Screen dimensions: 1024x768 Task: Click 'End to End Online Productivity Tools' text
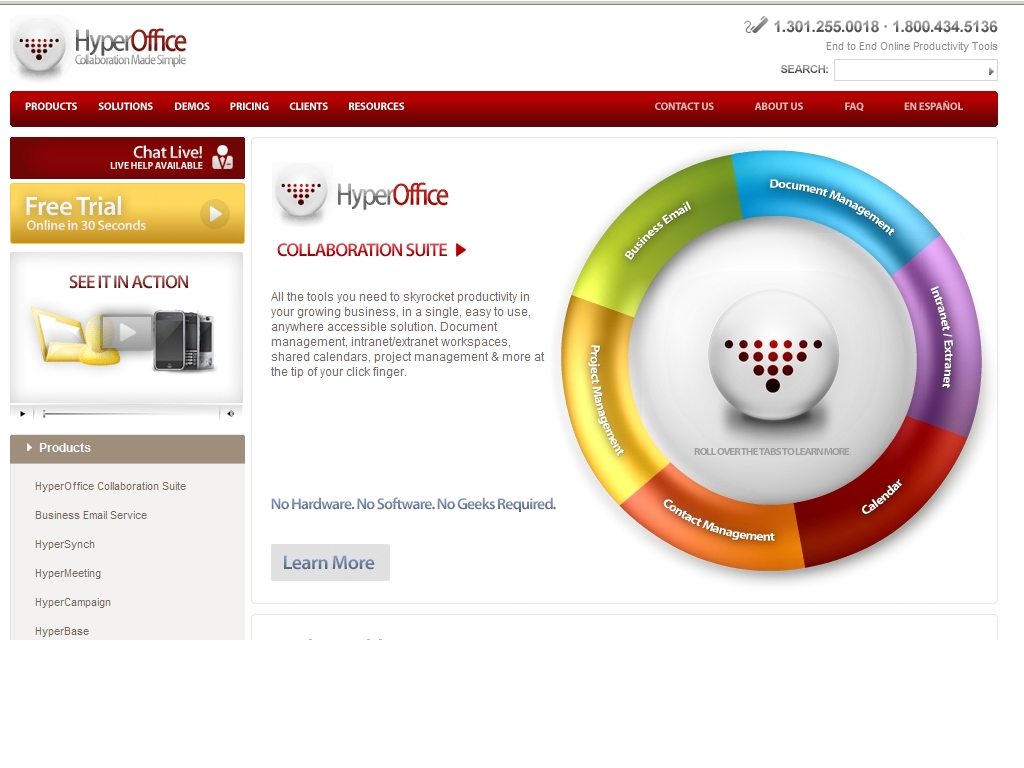click(x=912, y=46)
